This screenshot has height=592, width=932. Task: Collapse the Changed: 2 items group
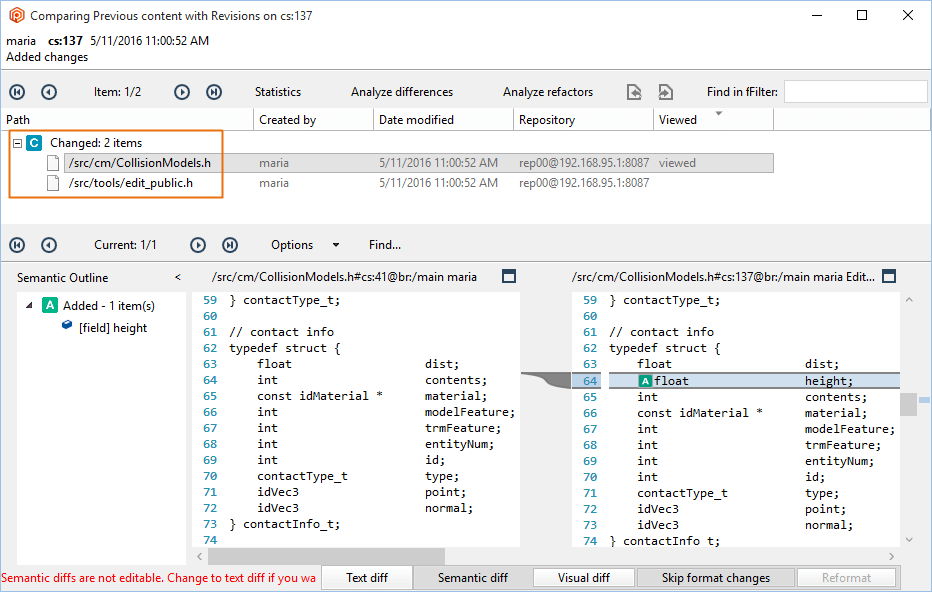pyautogui.click(x=18, y=143)
